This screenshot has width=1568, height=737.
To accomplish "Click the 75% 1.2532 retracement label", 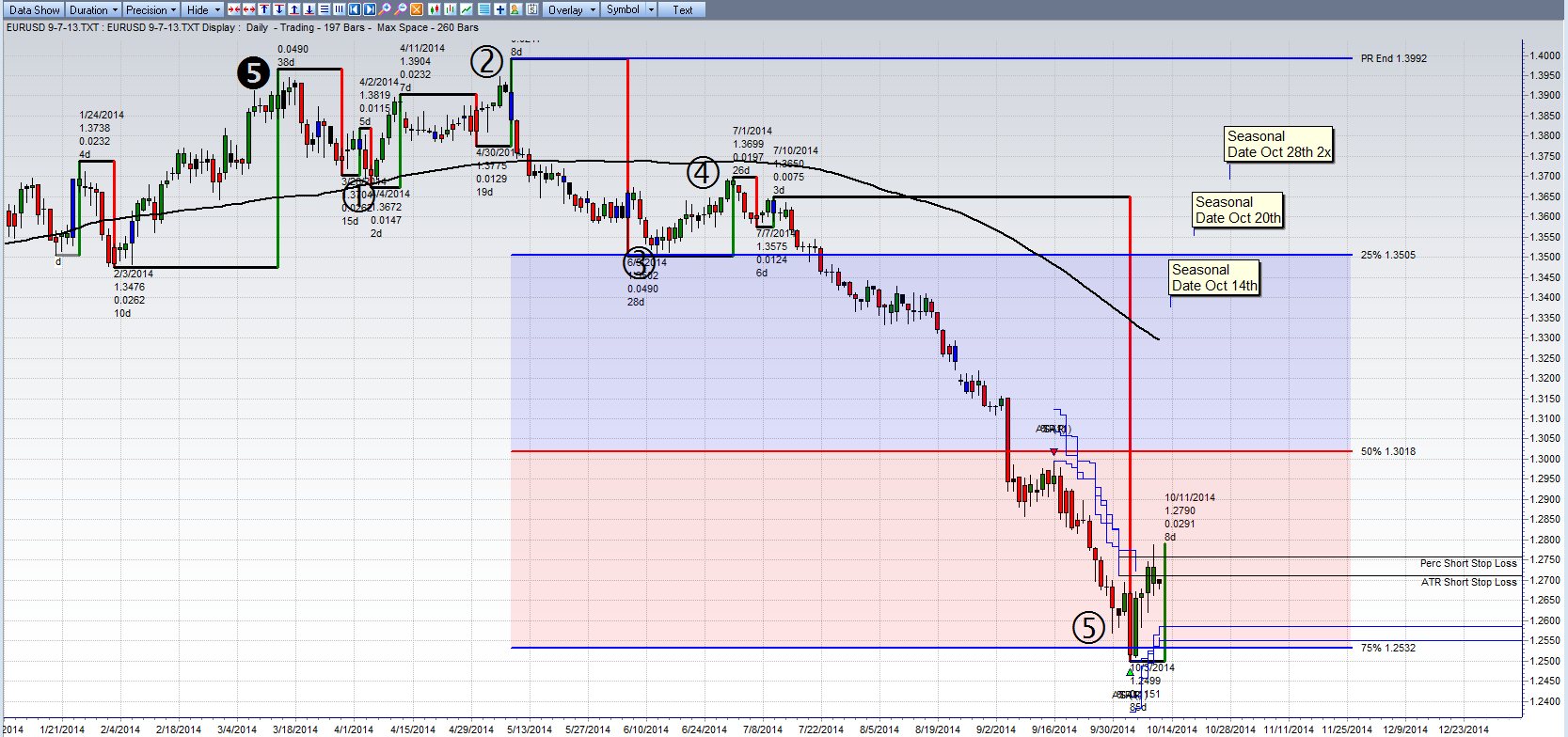I will coord(1388,648).
